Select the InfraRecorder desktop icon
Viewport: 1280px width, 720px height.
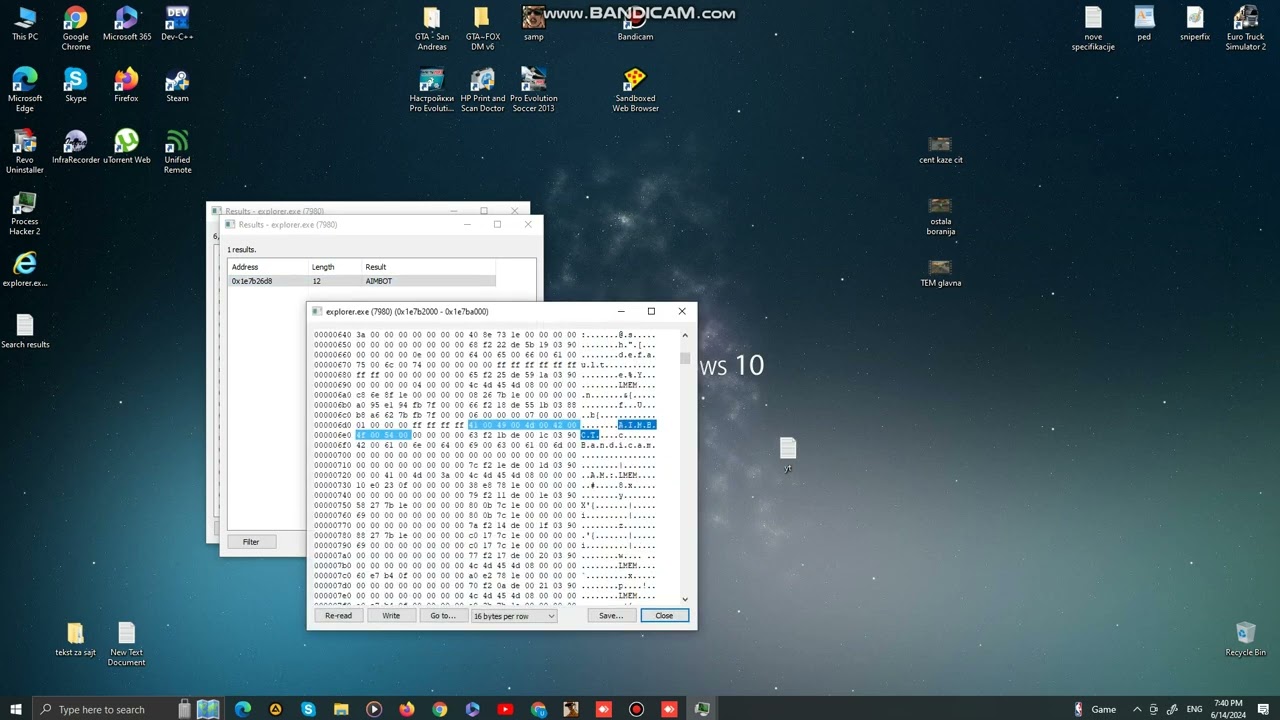(x=76, y=147)
